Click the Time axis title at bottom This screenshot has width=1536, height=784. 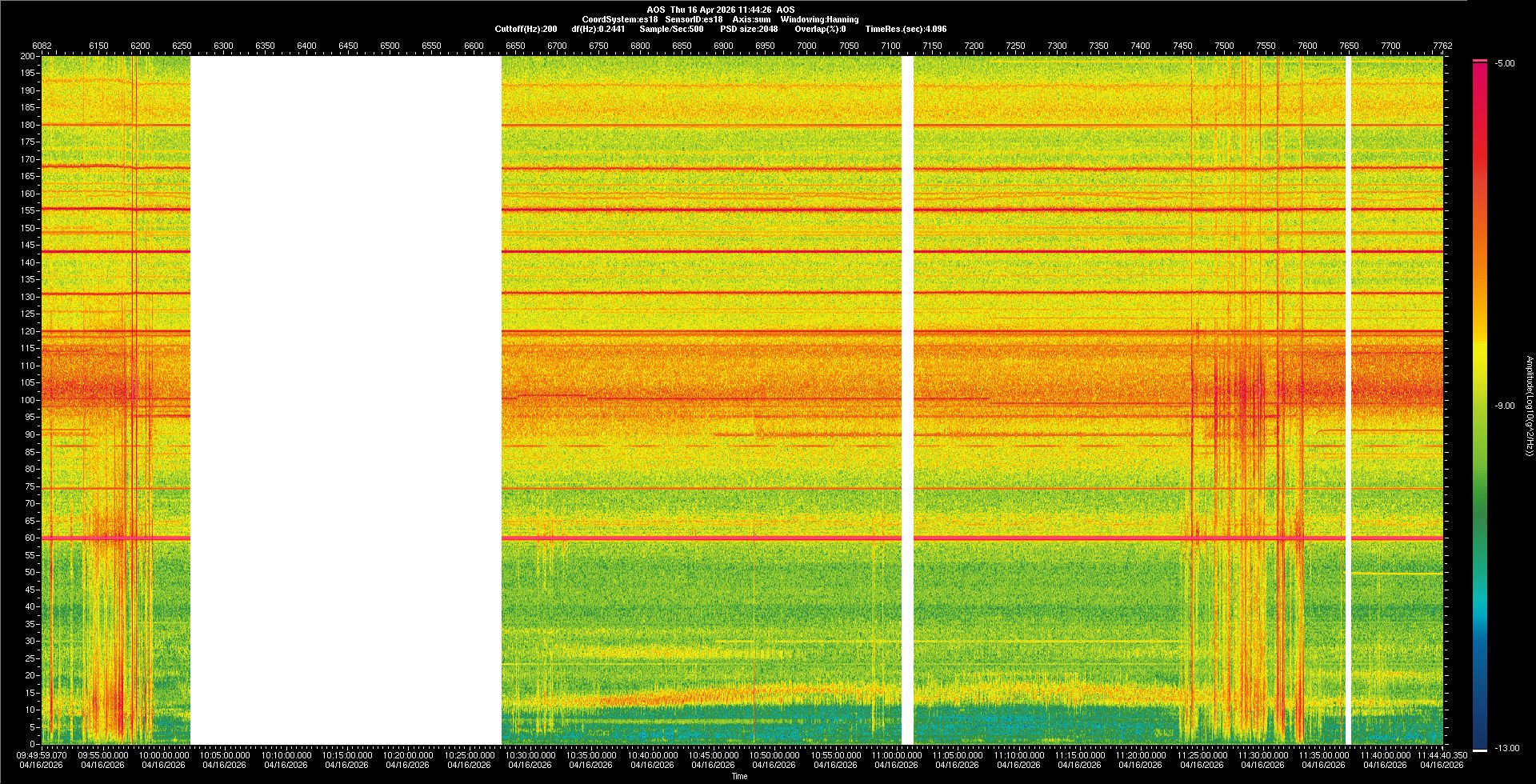(739, 776)
